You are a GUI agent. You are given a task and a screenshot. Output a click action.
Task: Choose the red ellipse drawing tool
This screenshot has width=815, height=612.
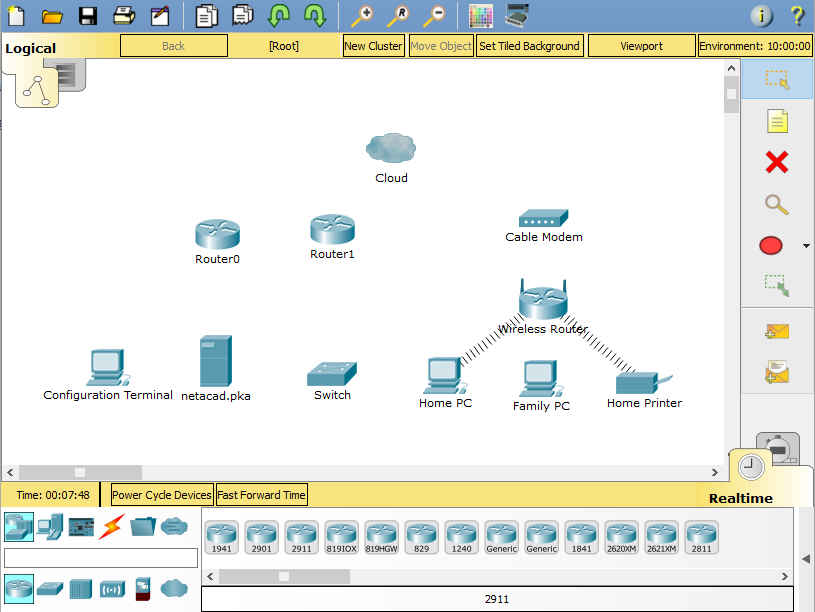[770, 245]
